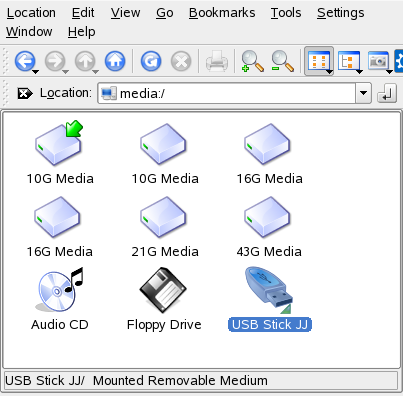Select the 16G Media drive in second row
This screenshot has height=396, width=403.
[x=57, y=217]
